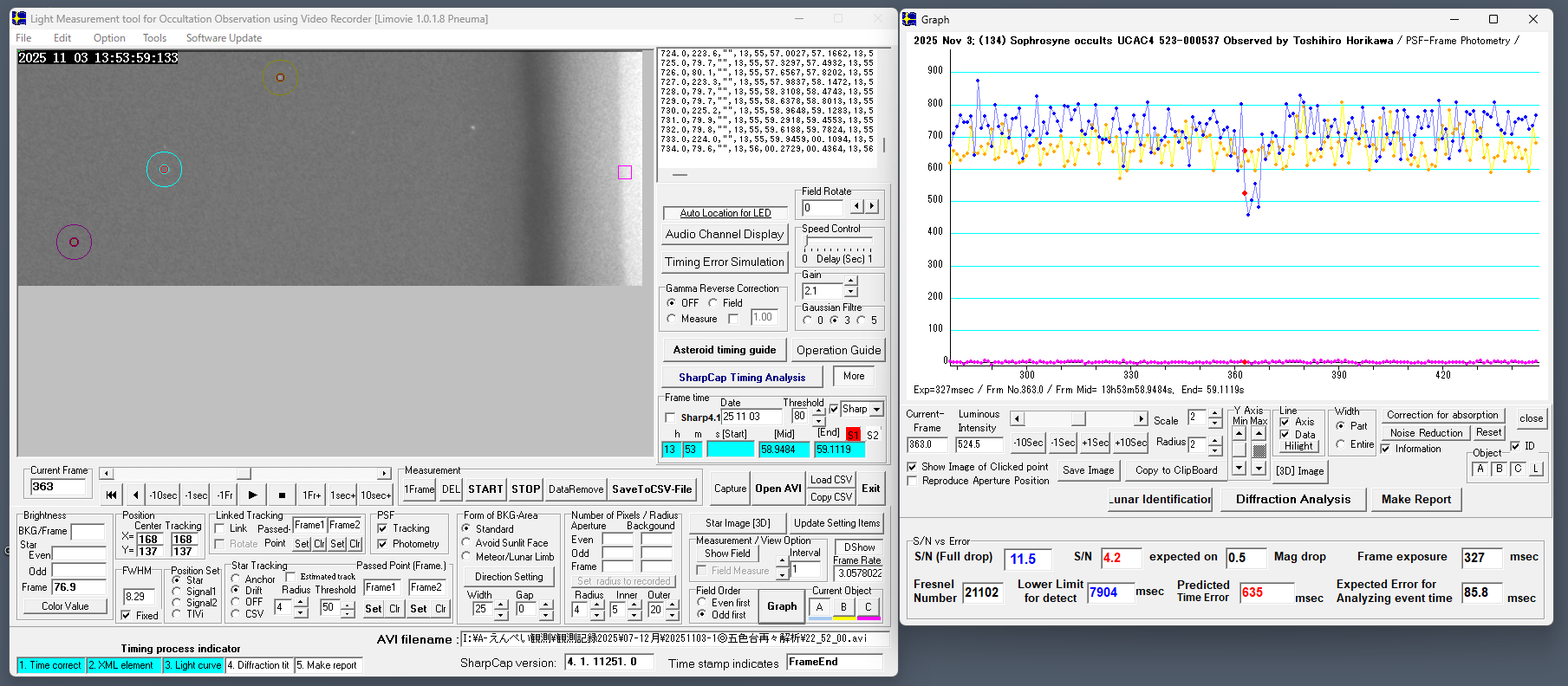Increase the graph Scale value
Viewport: 1568px width, 686px height.
click(1215, 413)
